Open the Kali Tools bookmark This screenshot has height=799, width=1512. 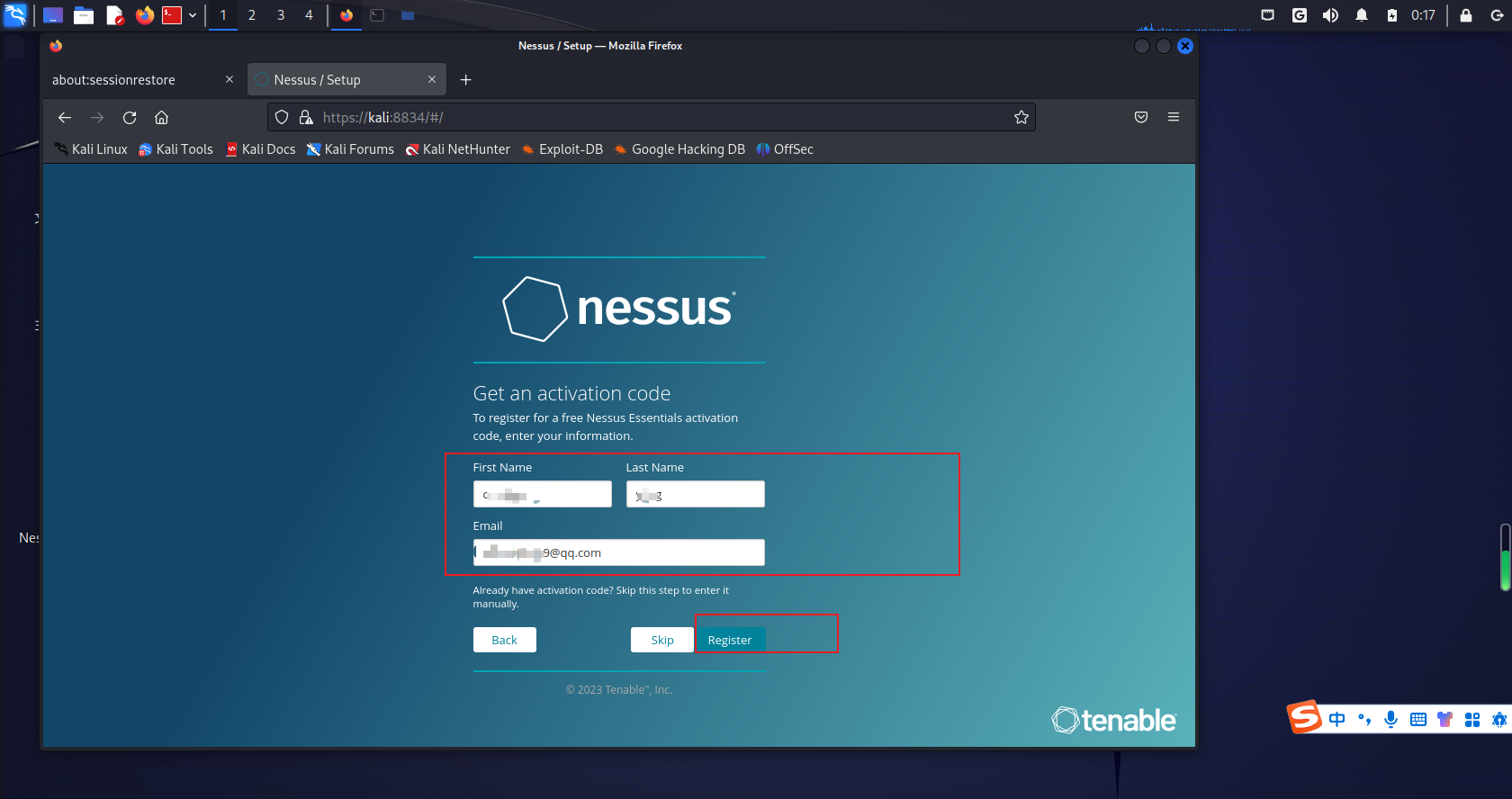pyautogui.click(x=176, y=149)
